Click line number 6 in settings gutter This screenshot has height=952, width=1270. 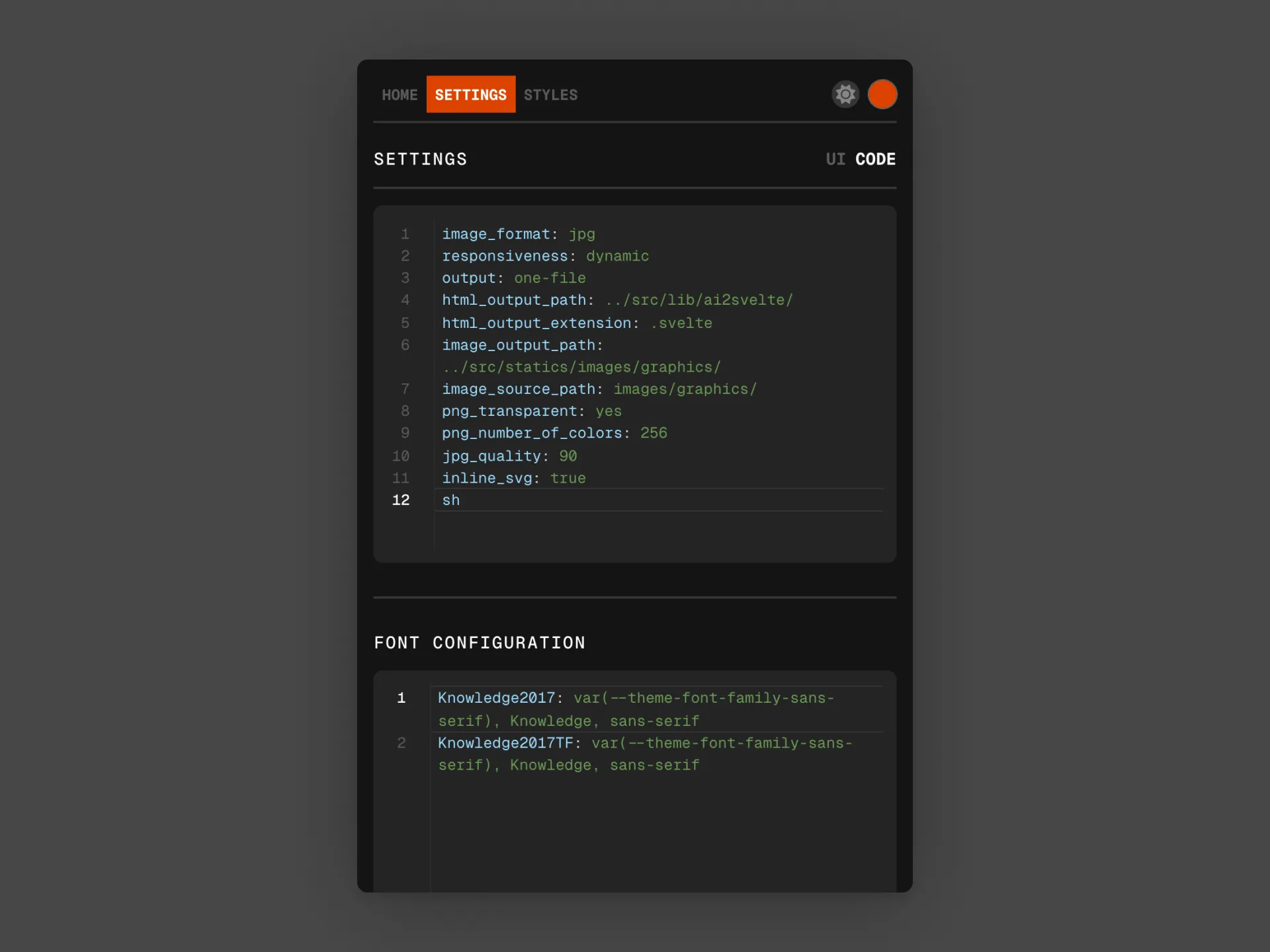click(x=405, y=345)
